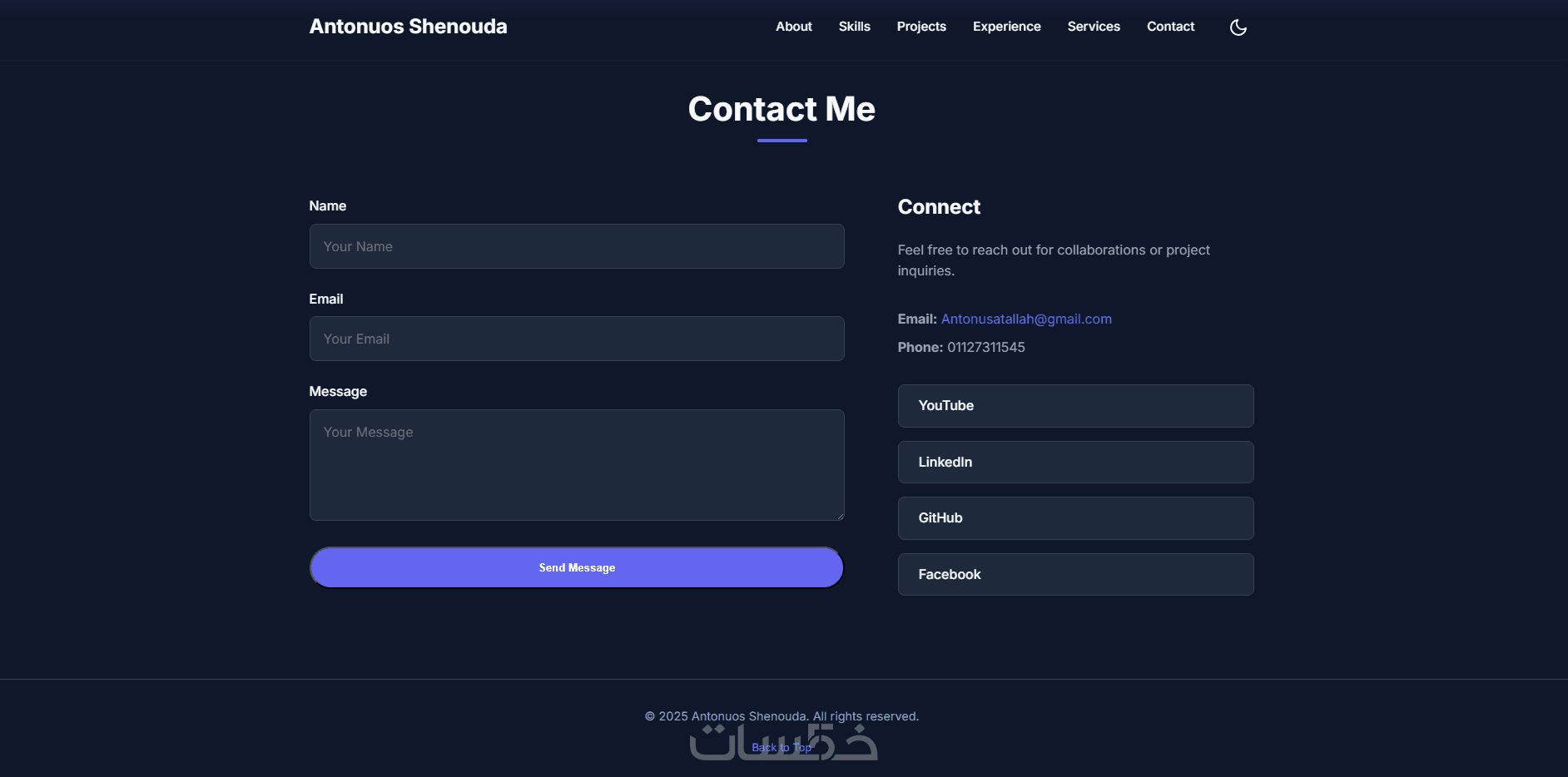Open the Experience nav item
The image size is (1568, 777).
click(x=1006, y=27)
